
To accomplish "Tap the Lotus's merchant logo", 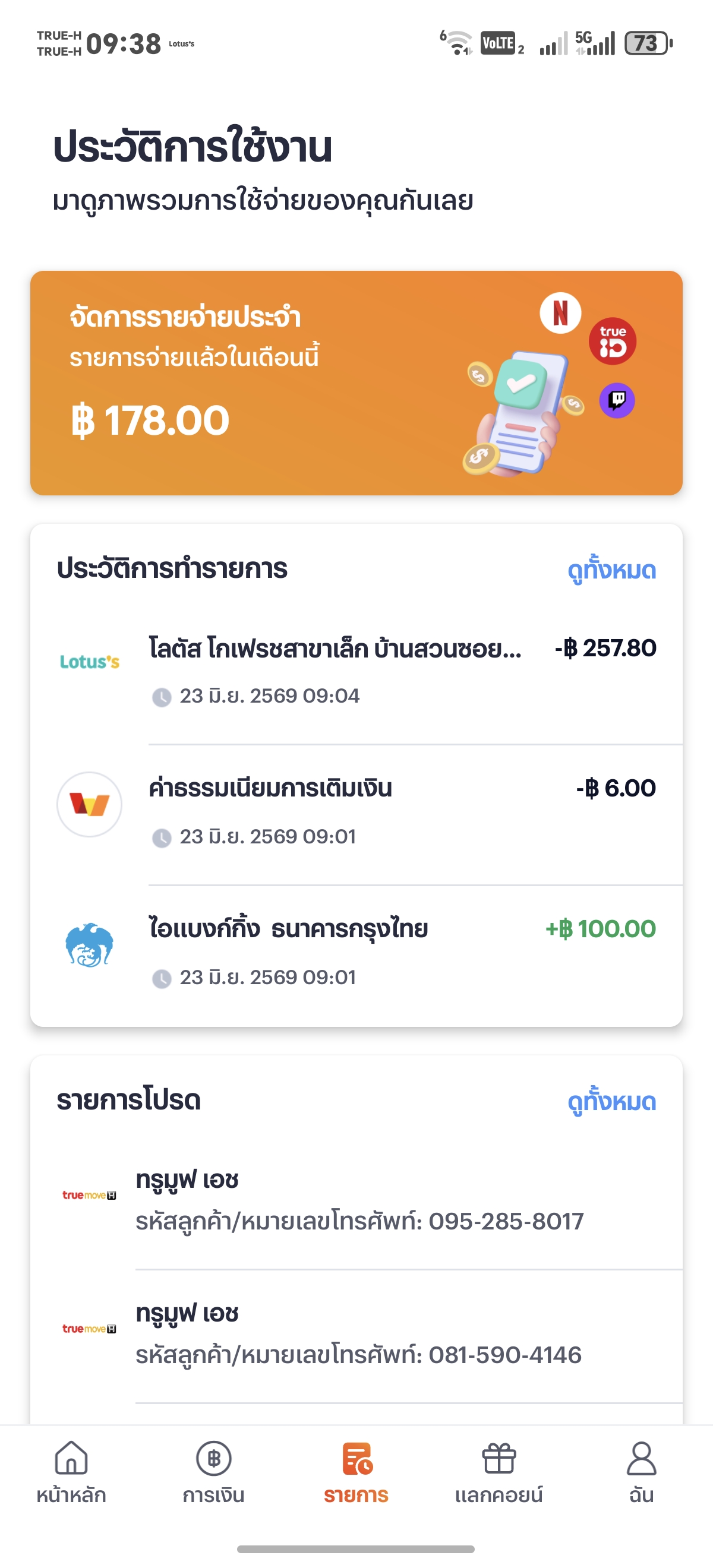I will click(x=90, y=662).
